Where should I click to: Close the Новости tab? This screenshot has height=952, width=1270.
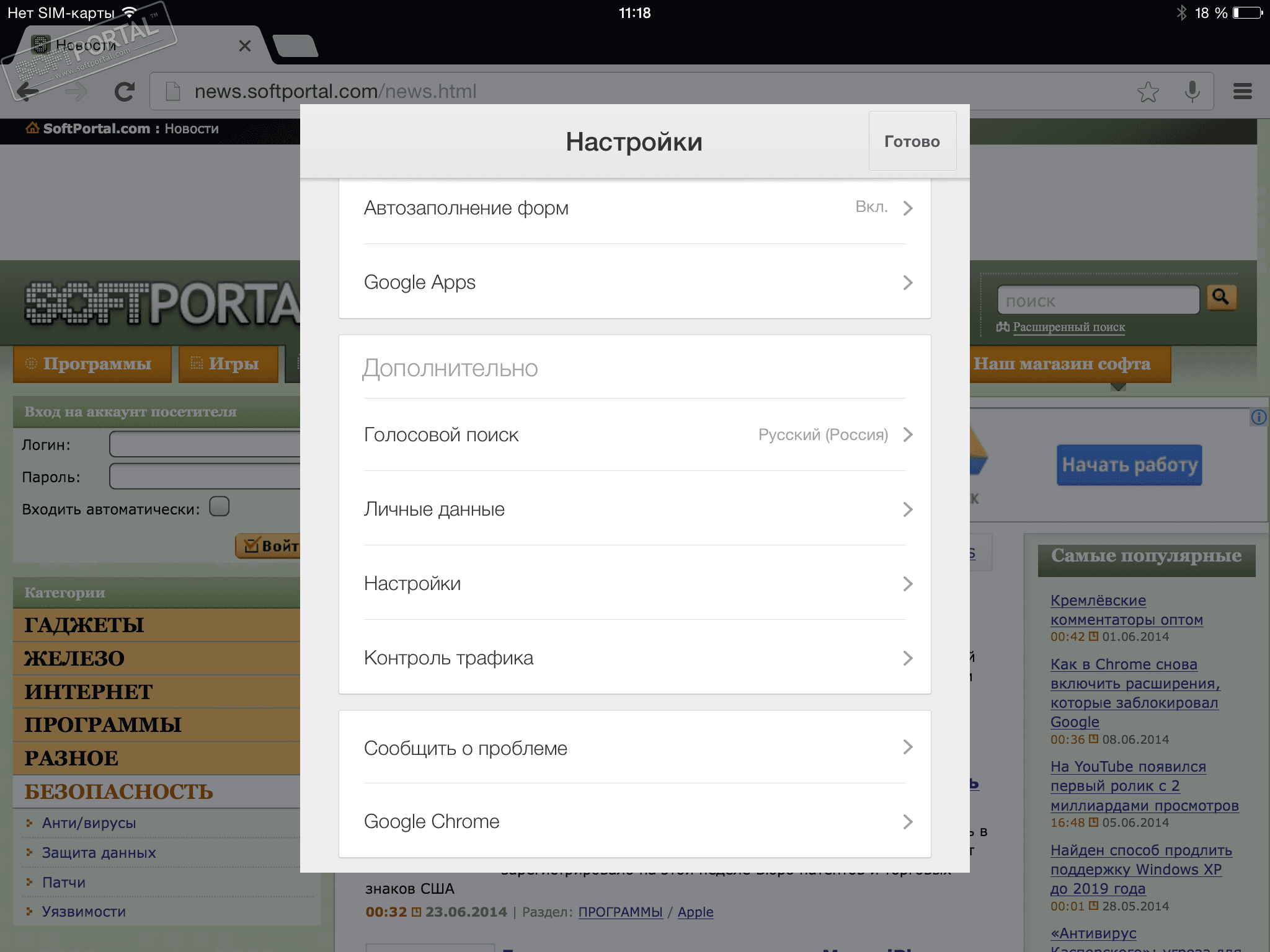pos(245,46)
